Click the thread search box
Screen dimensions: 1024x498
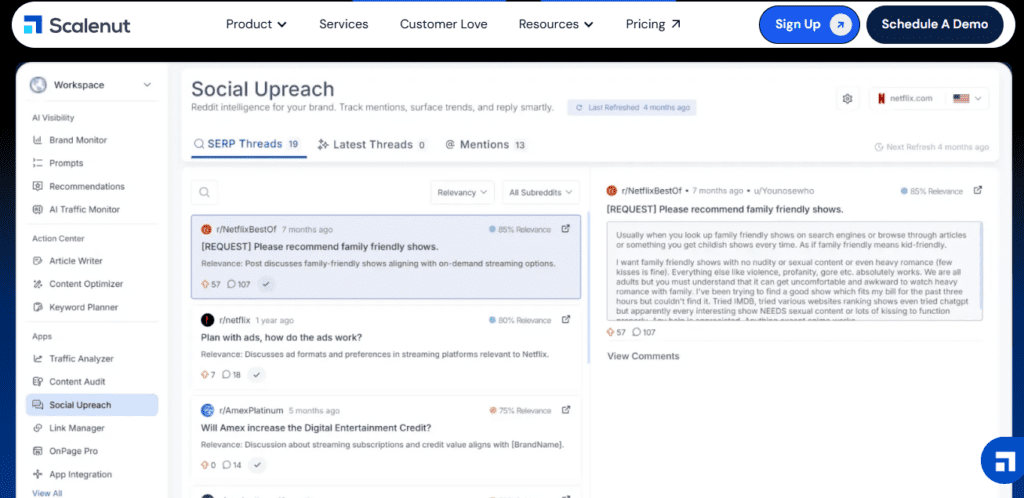(x=204, y=193)
